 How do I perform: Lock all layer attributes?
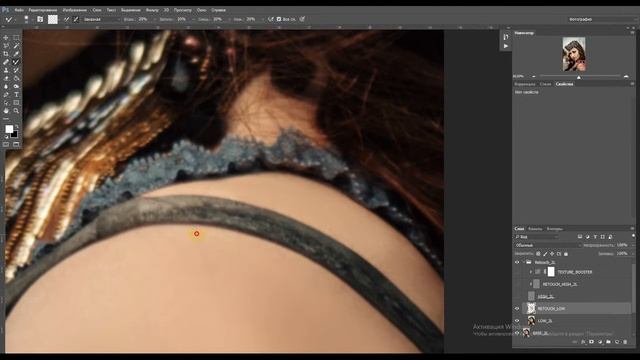coord(566,254)
